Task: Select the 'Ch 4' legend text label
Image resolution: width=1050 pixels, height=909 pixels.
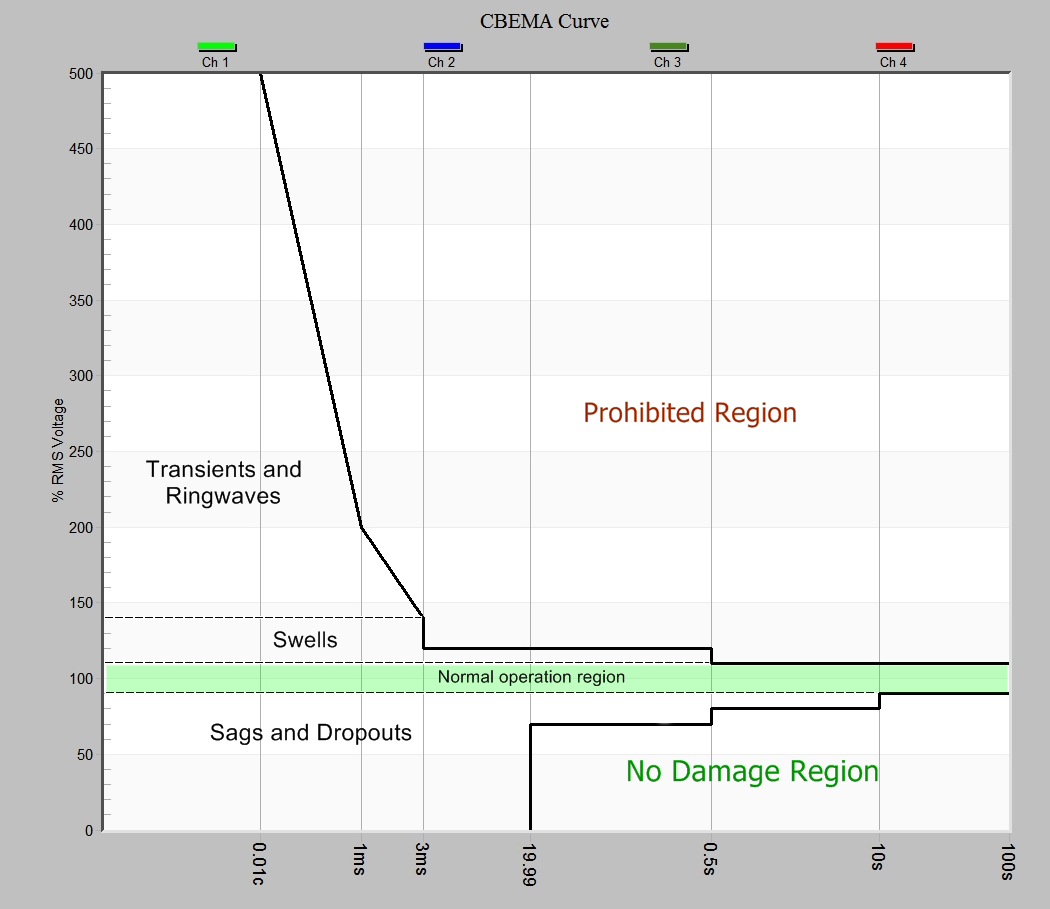Action: coord(894,62)
